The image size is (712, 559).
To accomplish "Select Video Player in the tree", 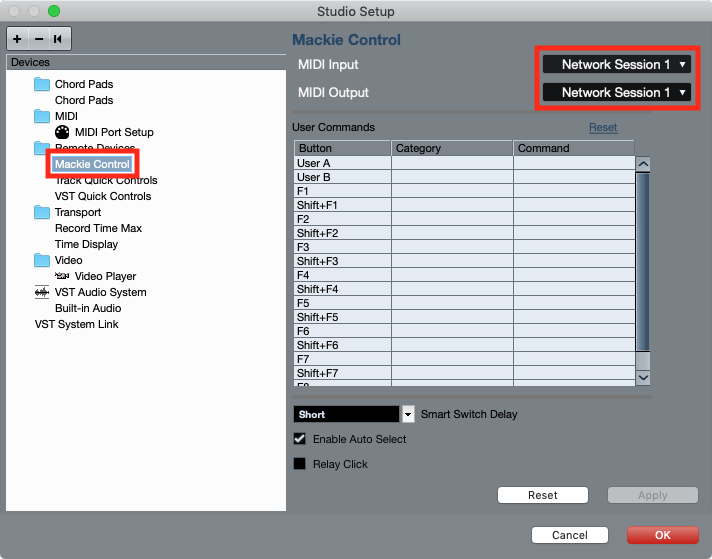I will tap(105, 276).
